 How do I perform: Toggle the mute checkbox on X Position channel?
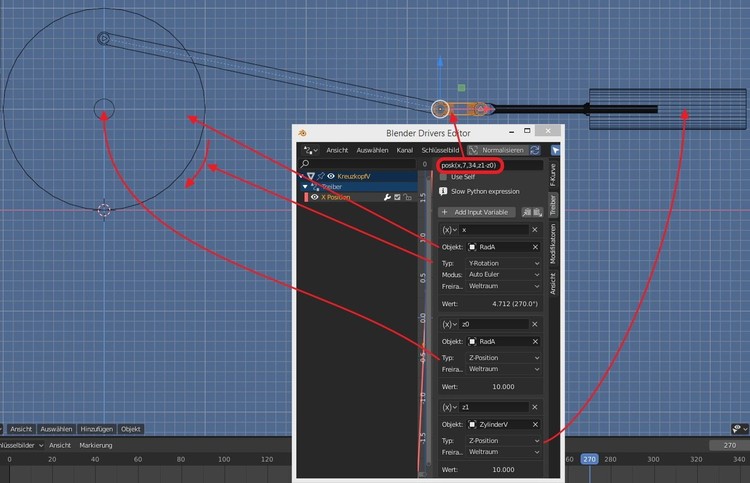[397, 197]
